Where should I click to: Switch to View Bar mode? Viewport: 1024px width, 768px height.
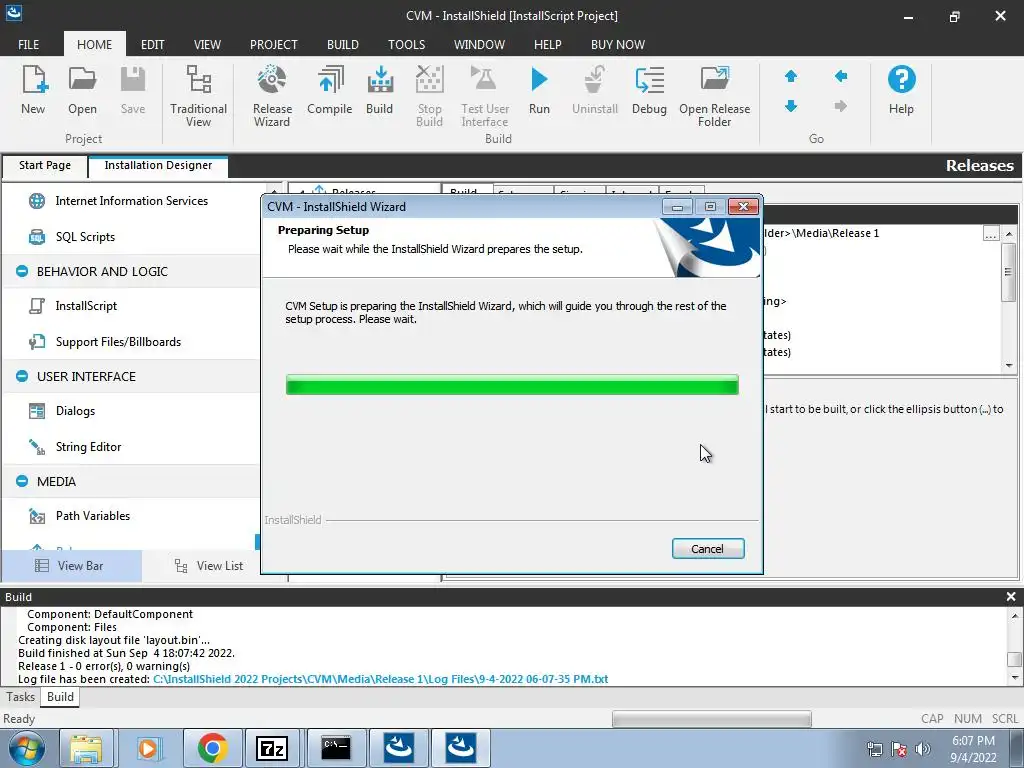tap(71, 566)
